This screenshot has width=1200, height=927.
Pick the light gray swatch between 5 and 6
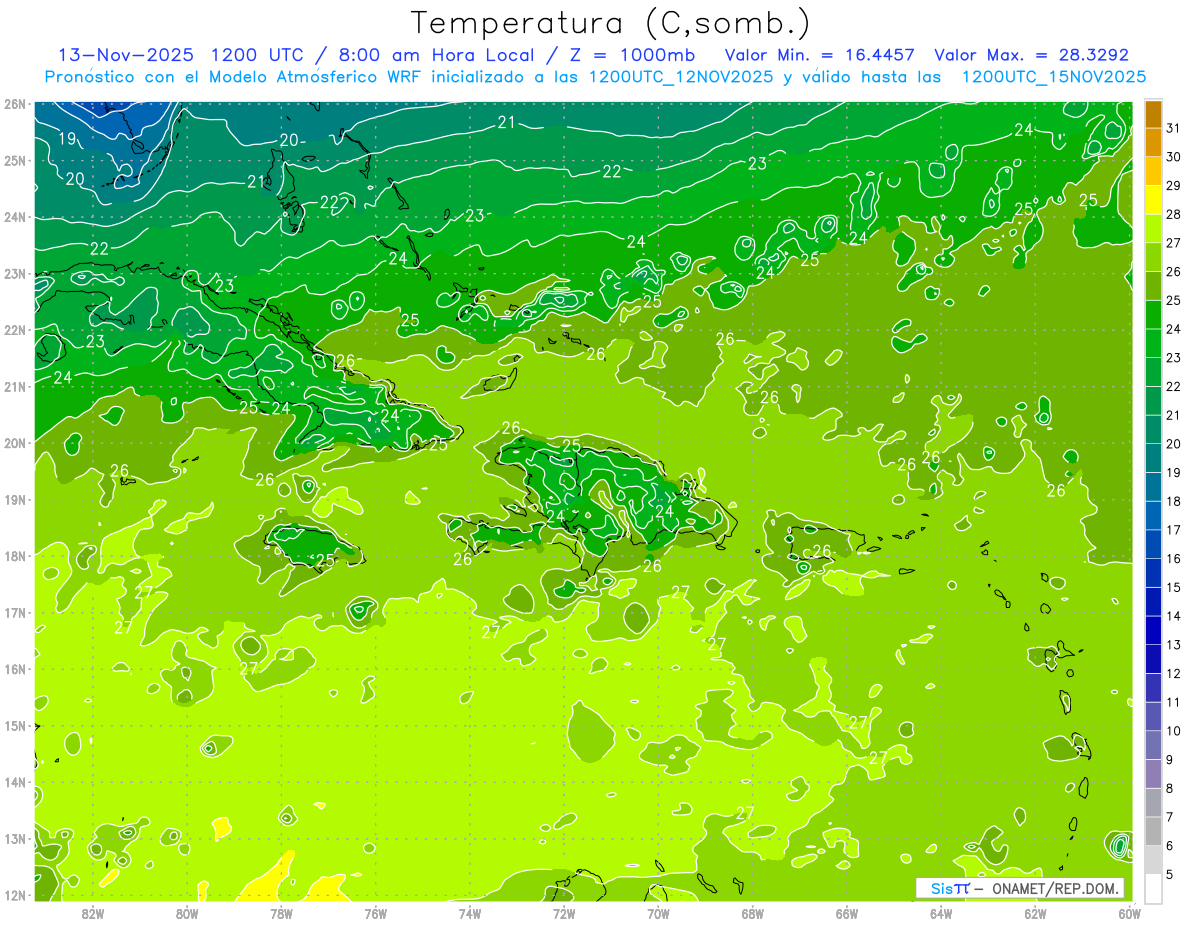tap(1153, 860)
